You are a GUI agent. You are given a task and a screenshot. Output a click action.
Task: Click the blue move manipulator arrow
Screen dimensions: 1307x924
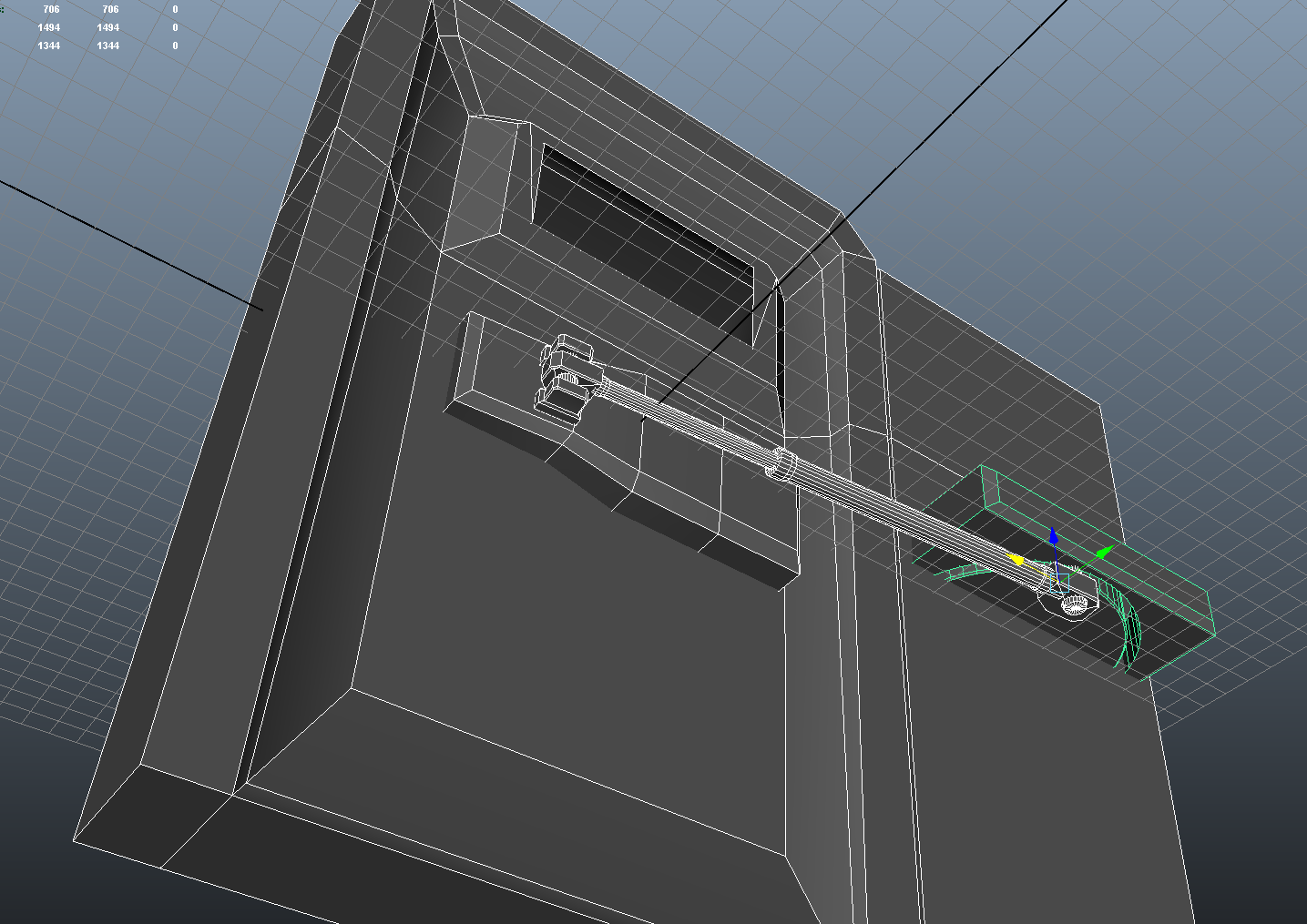1054,535
